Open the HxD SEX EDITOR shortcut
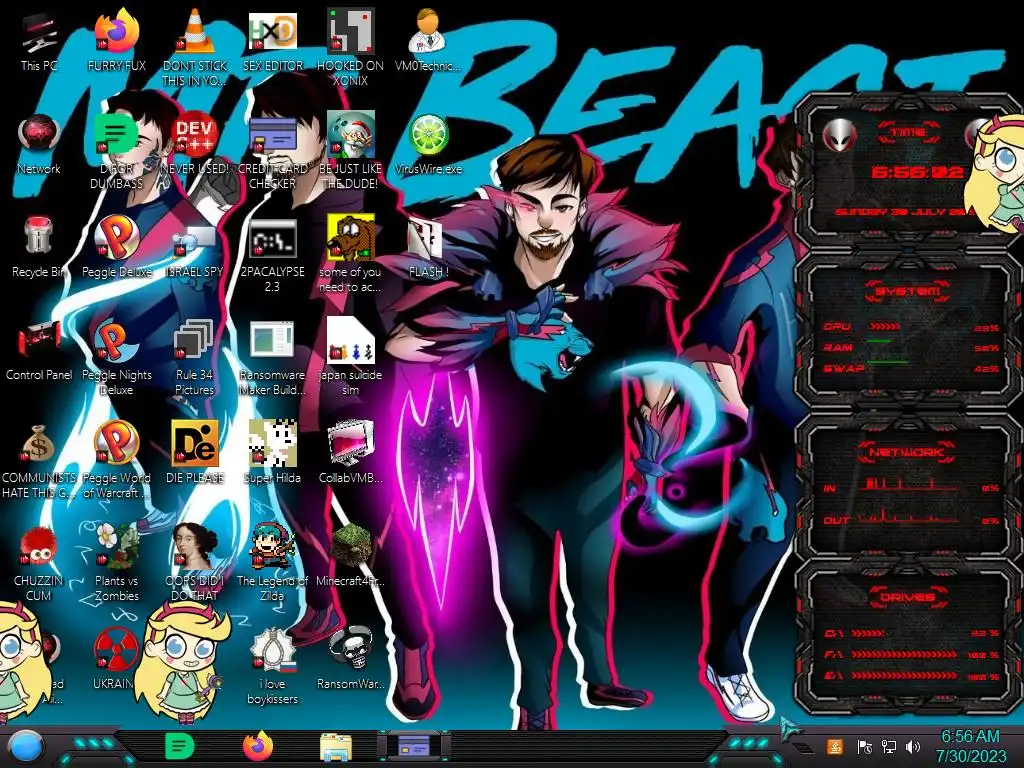Image resolution: width=1024 pixels, height=768 pixels. 272,42
